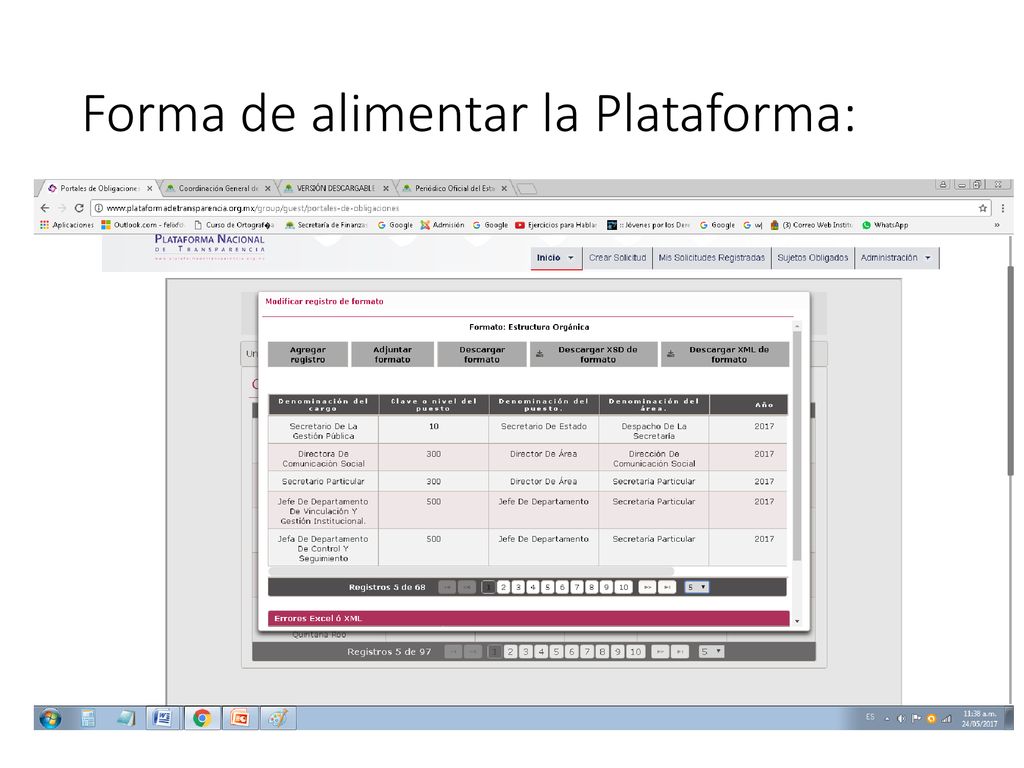
Task: Go to page 10 of 68 registros
Action: (x=623, y=587)
